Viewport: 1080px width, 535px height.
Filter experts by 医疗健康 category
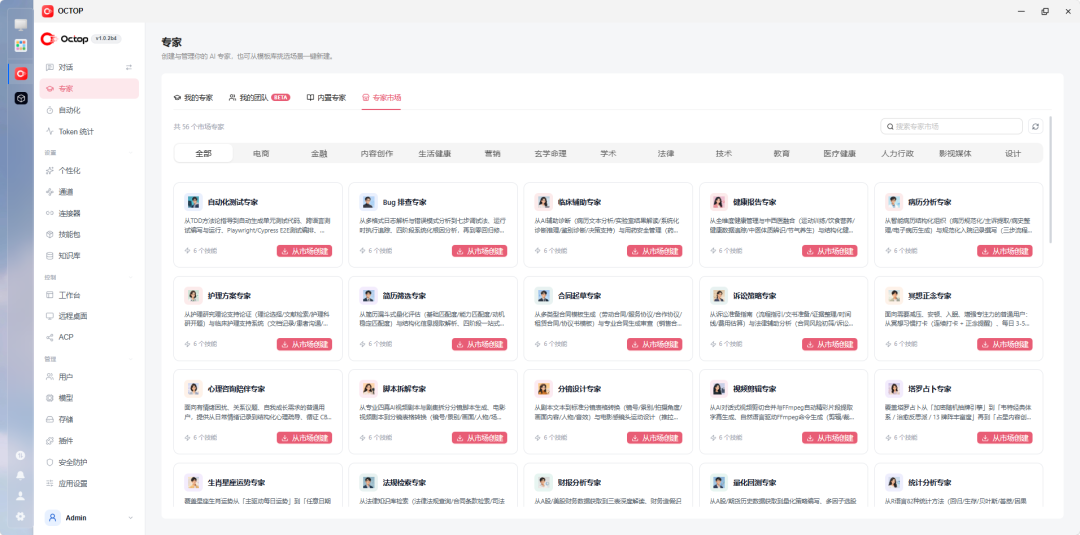click(x=840, y=154)
